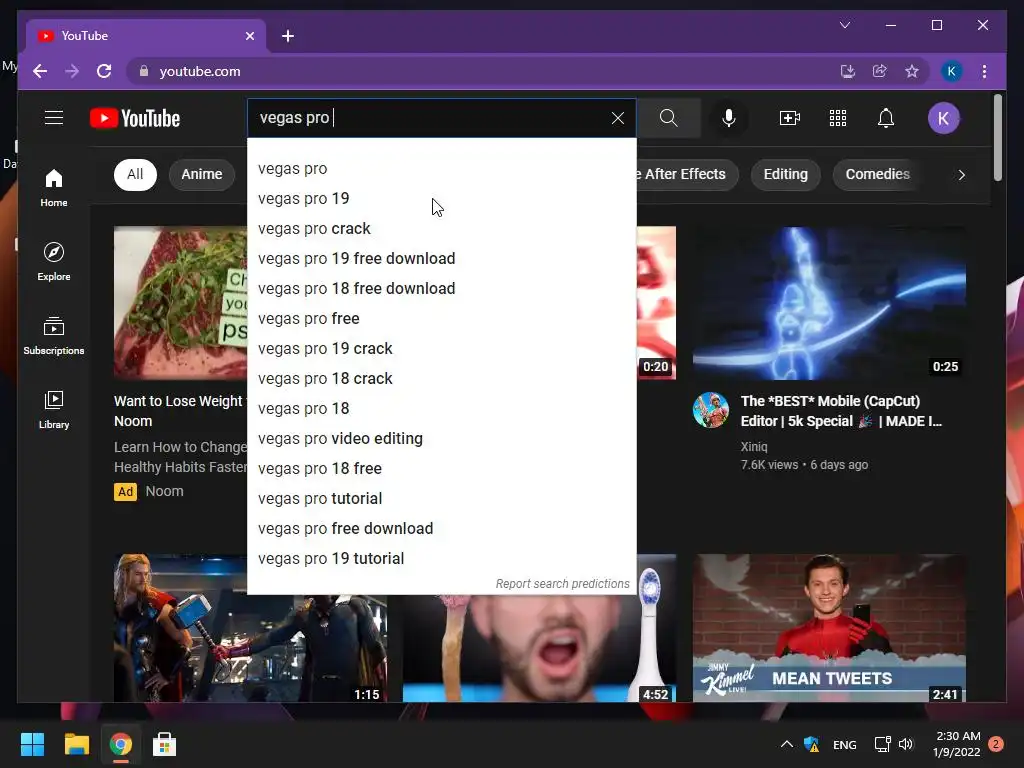
Task: Choose suggestion "vegas pro 19 tutorial"
Action: 441,559
